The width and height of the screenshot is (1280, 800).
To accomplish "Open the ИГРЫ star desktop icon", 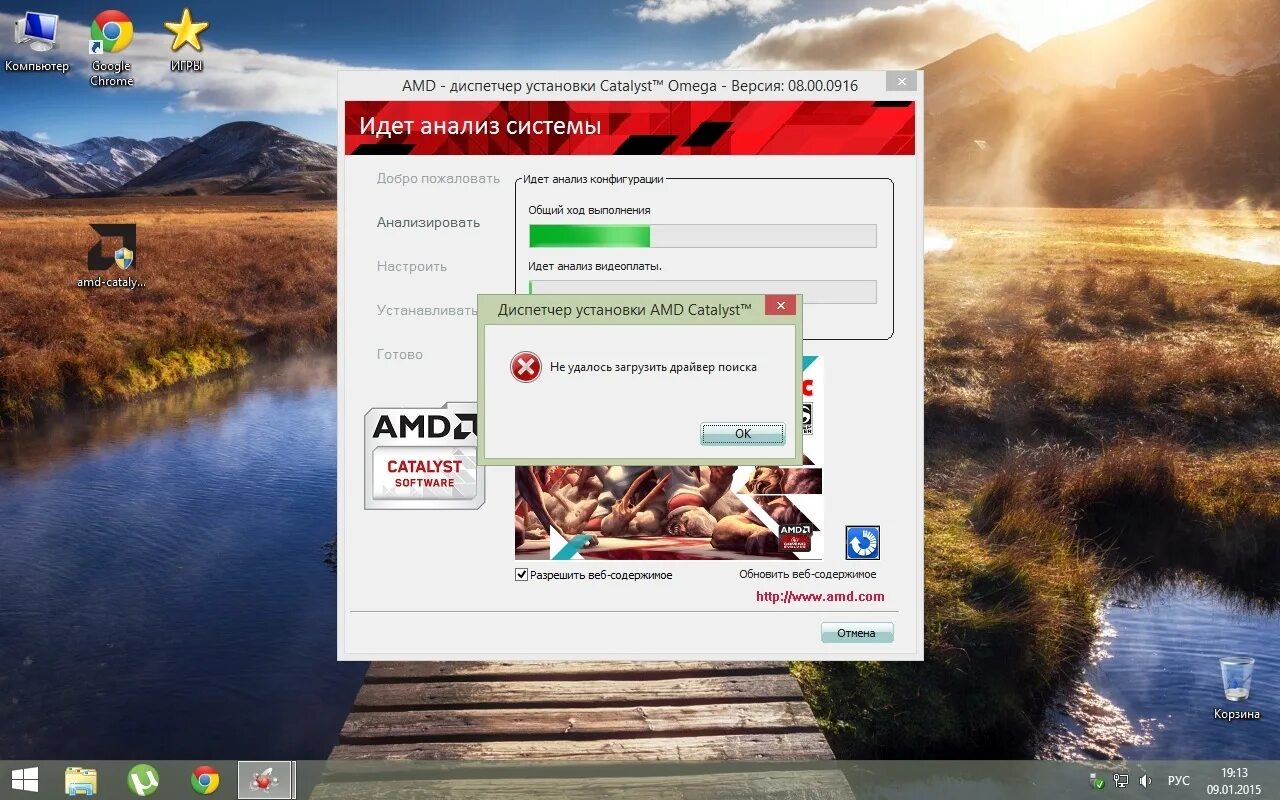I will pyautogui.click(x=186, y=41).
